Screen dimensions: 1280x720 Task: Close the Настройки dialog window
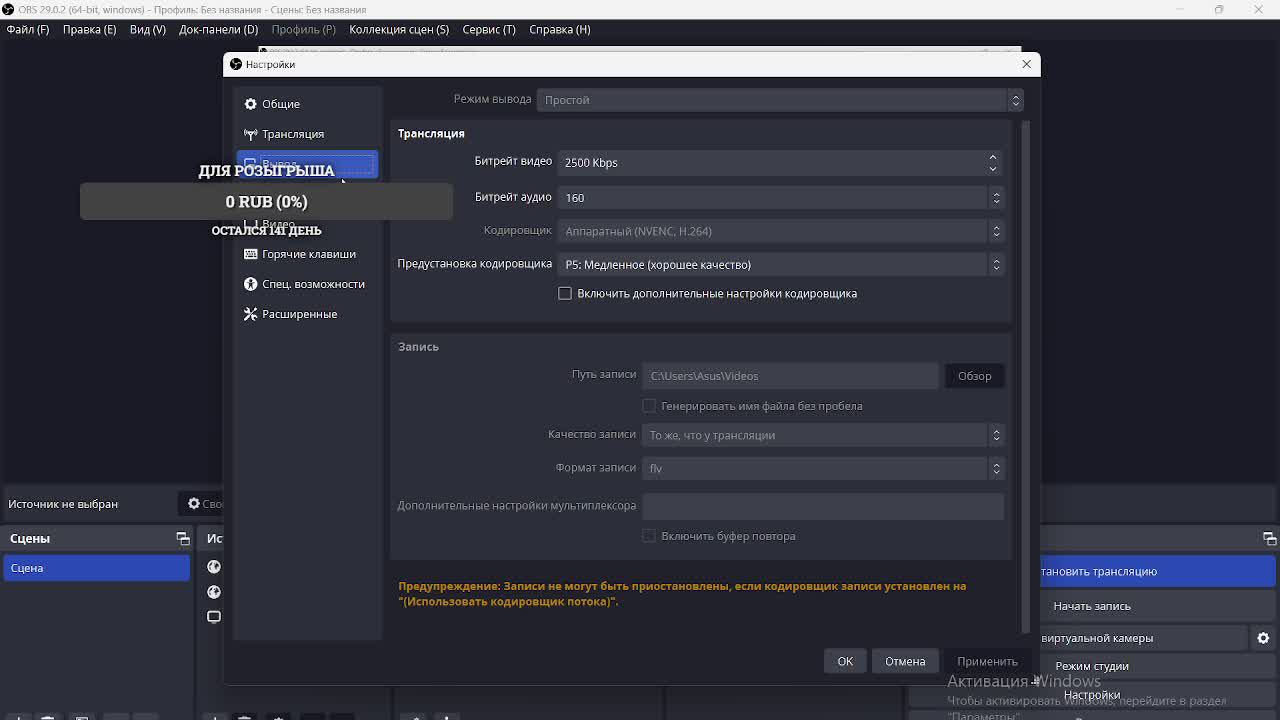pyautogui.click(x=1026, y=64)
